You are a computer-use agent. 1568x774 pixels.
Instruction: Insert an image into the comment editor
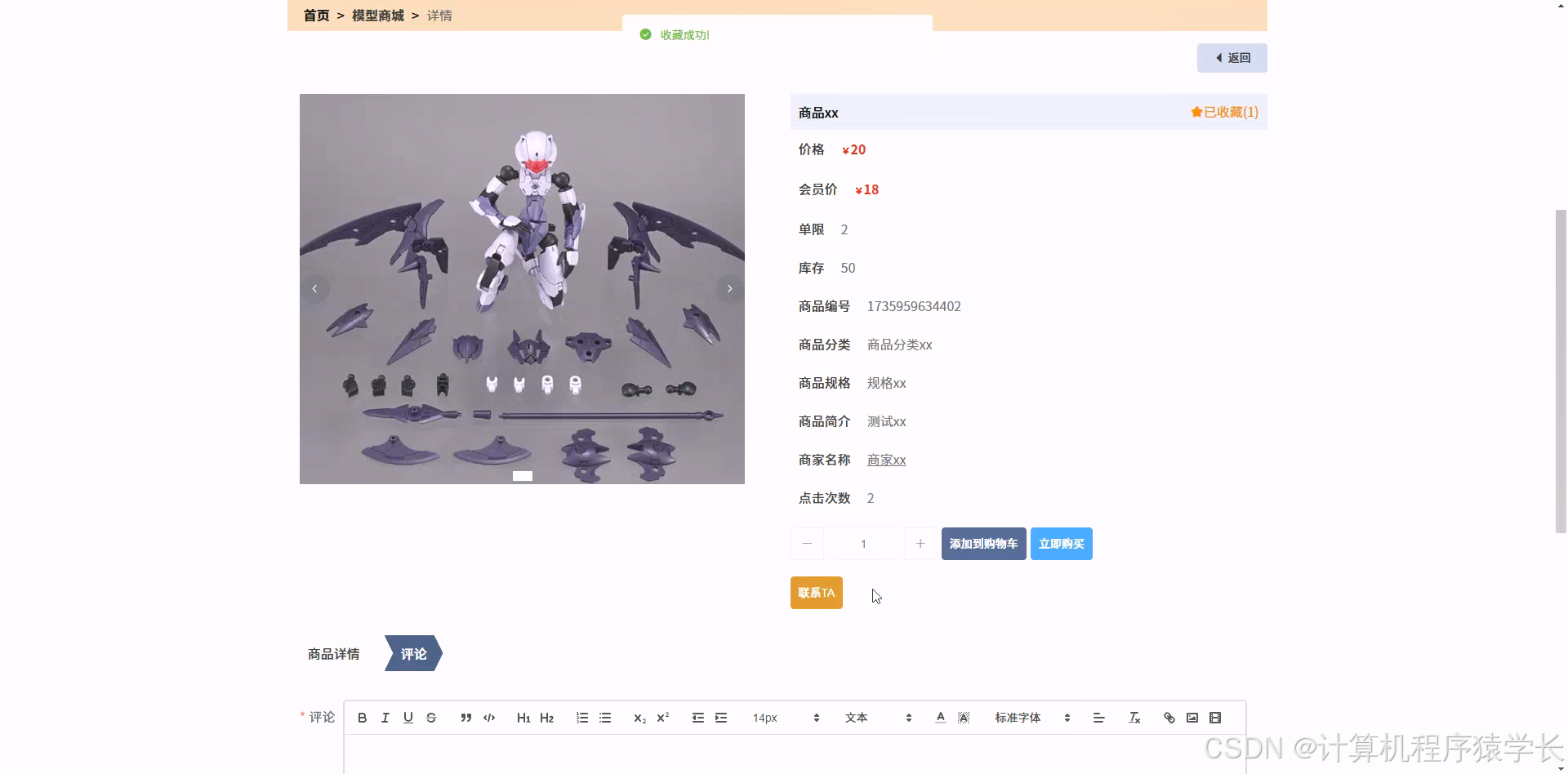coord(1192,718)
